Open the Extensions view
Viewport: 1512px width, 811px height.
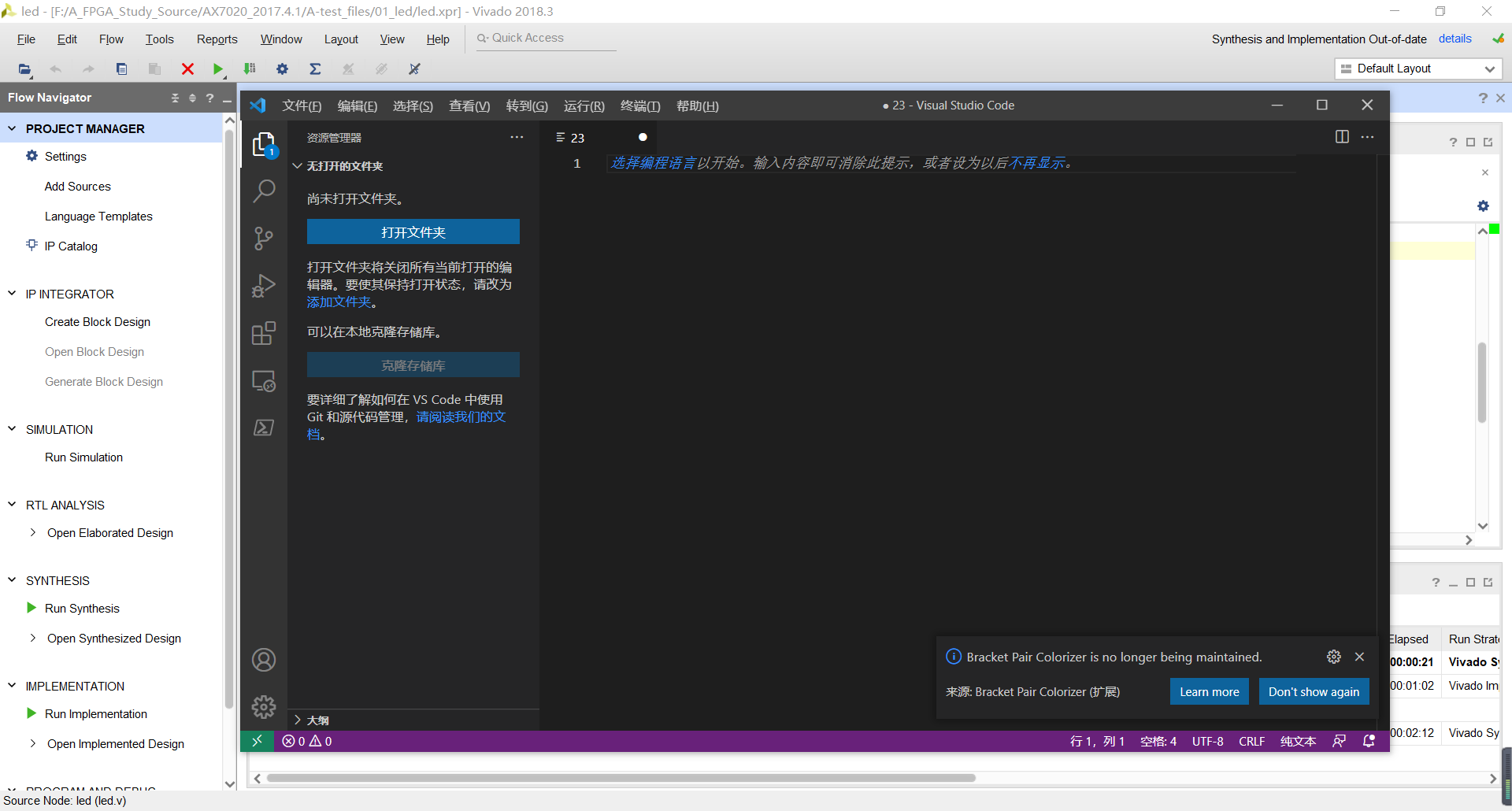click(263, 333)
